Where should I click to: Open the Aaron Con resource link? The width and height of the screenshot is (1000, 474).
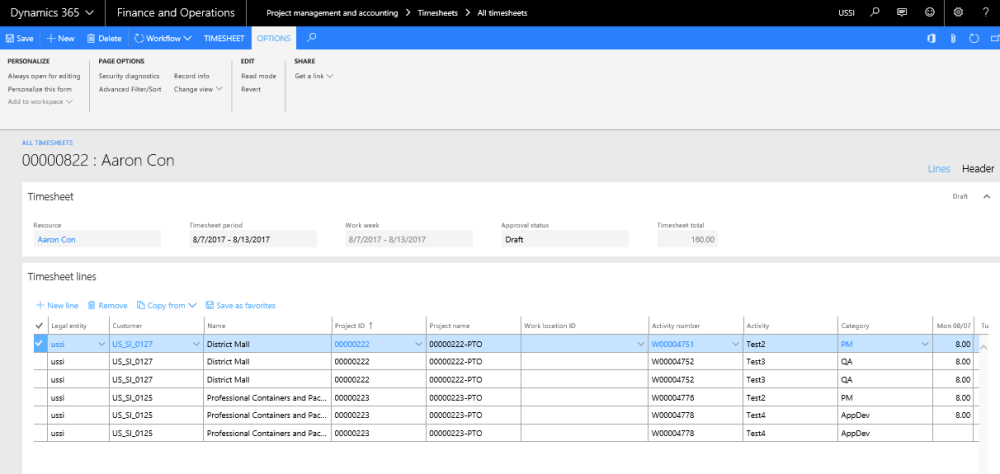[x=56, y=240]
